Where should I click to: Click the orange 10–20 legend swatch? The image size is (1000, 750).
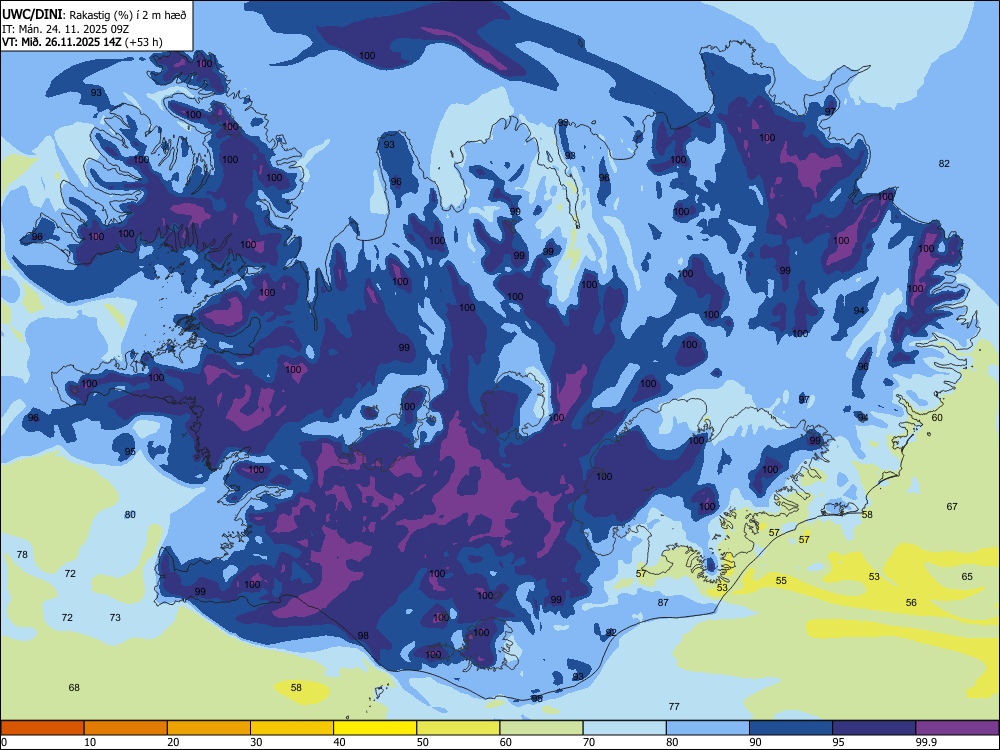coord(126,728)
